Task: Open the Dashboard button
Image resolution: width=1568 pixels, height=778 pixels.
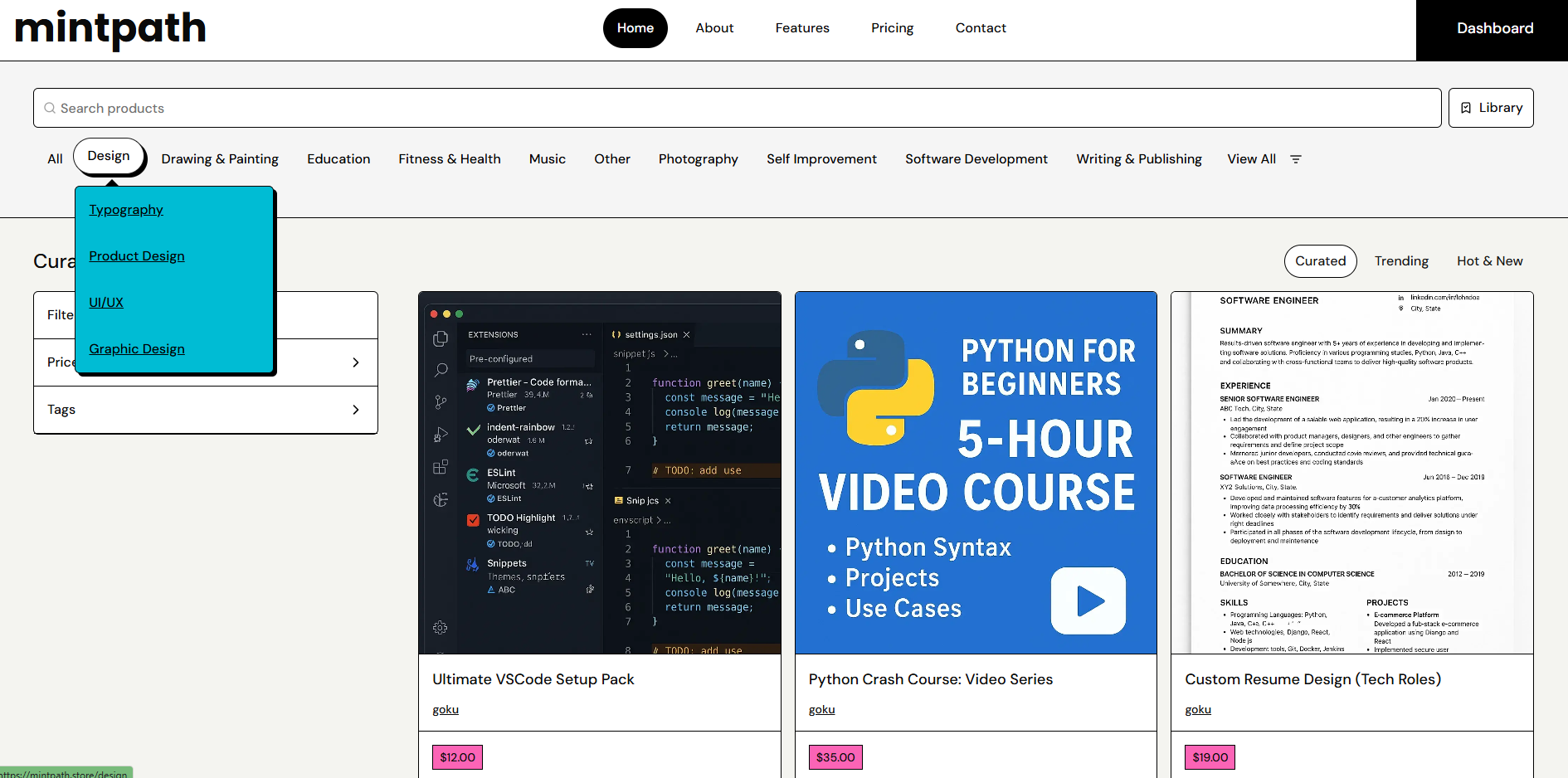Action: click(x=1494, y=29)
